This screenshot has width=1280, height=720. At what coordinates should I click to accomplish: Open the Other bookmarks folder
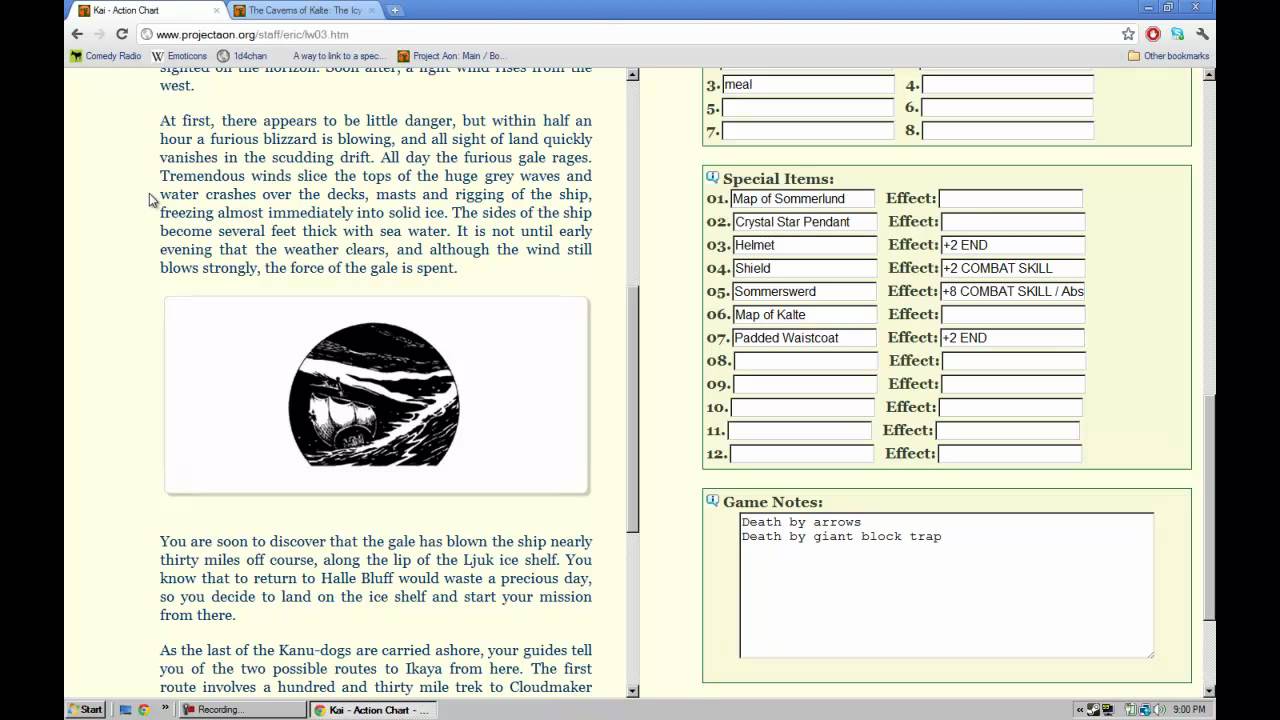click(1168, 56)
